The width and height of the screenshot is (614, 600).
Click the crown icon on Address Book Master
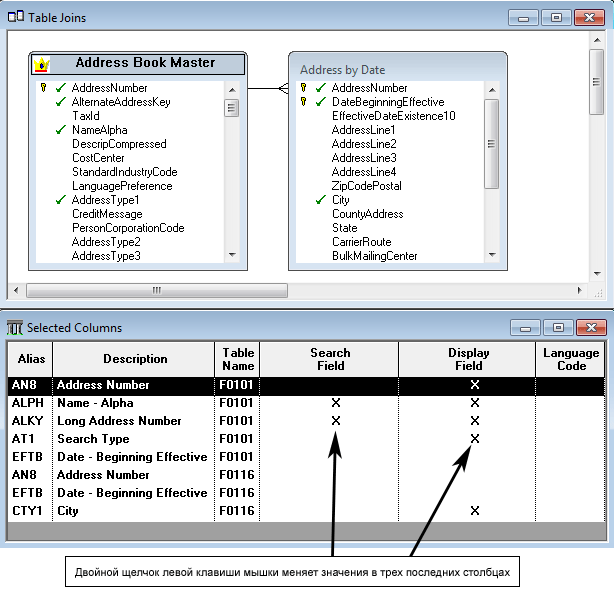coord(42,64)
